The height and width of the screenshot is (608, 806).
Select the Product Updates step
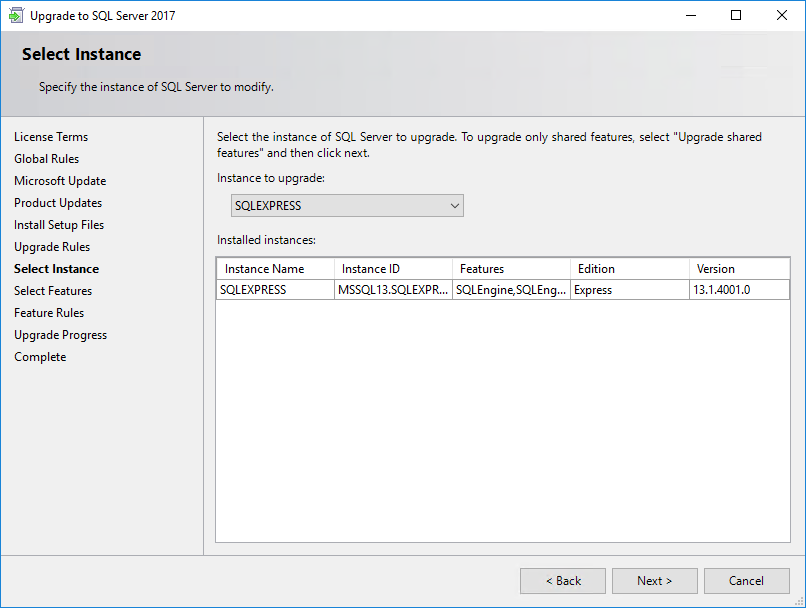point(58,203)
